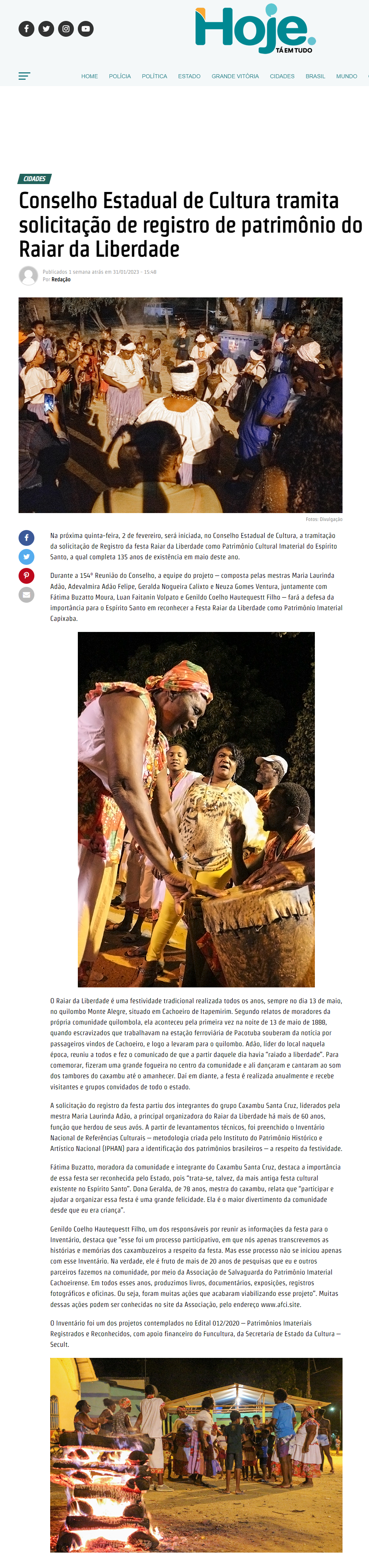Go to the HOME menu item

(90, 76)
